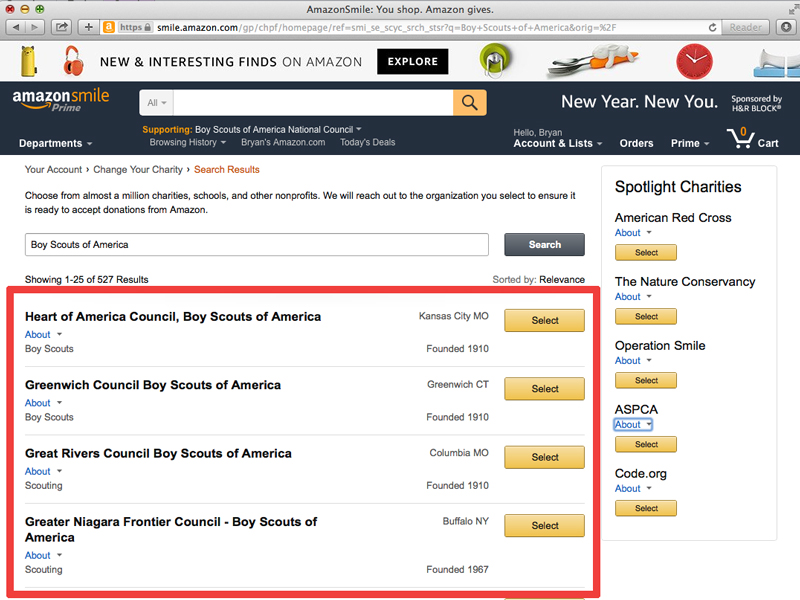Click the orange magnifier search button
The height and width of the screenshot is (600, 800).
pos(469,103)
